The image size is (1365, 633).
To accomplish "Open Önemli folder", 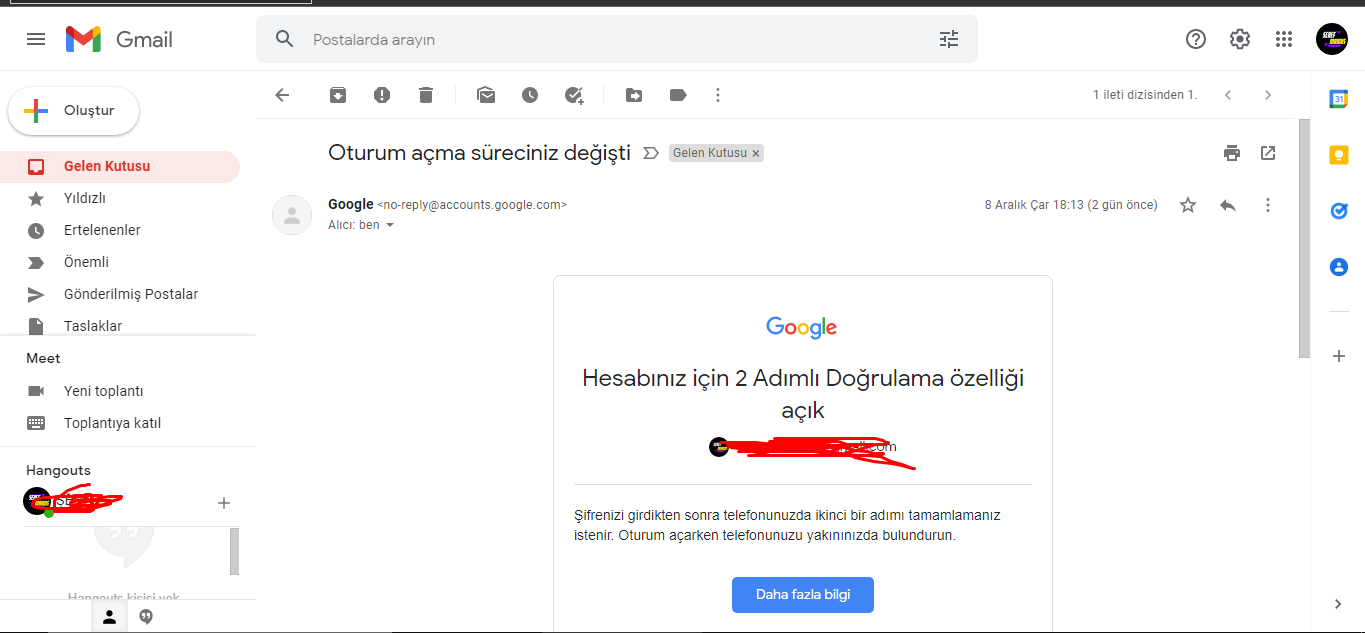I will click(x=120, y=262).
